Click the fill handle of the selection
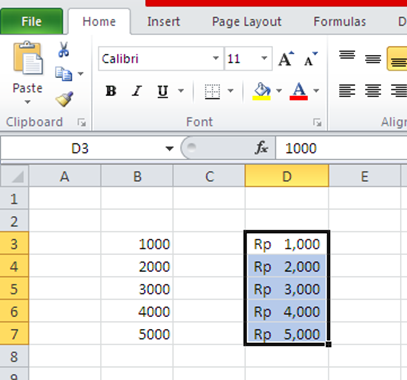The height and width of the screenshot is (380, 407). (x=328, y=344)
